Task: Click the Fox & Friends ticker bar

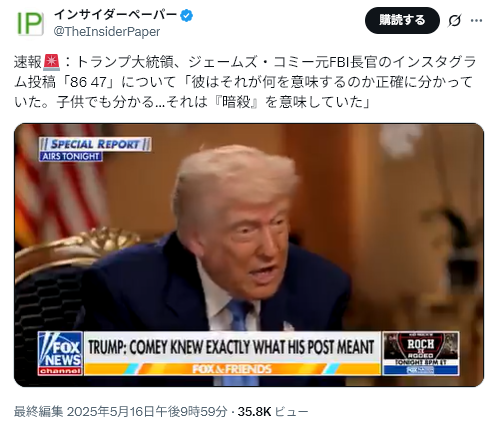Action: (x=232, y=369)
